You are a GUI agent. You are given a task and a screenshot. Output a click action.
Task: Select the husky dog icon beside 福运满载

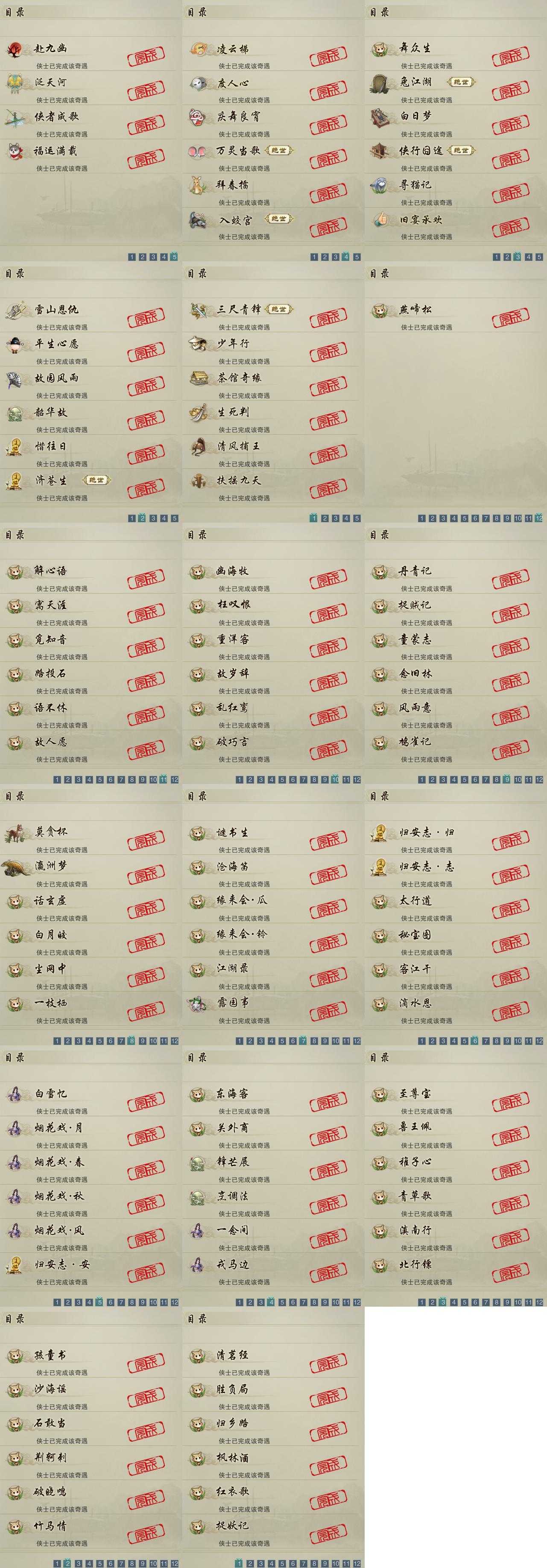point(15,152)
